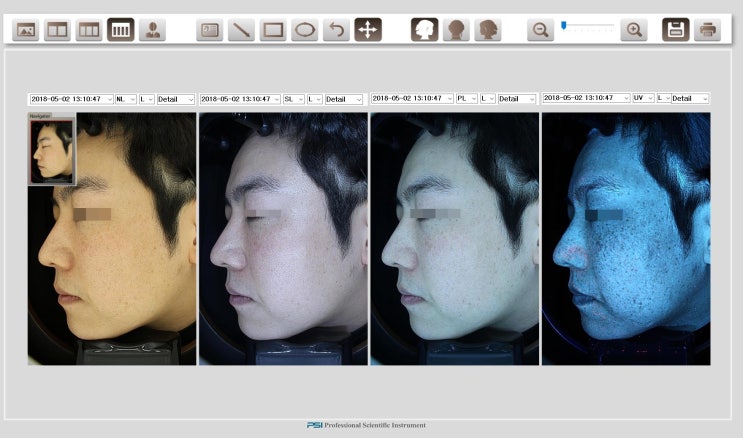
Task: Open the NL light mode dropdown
Action: click(x=126, y=99)
